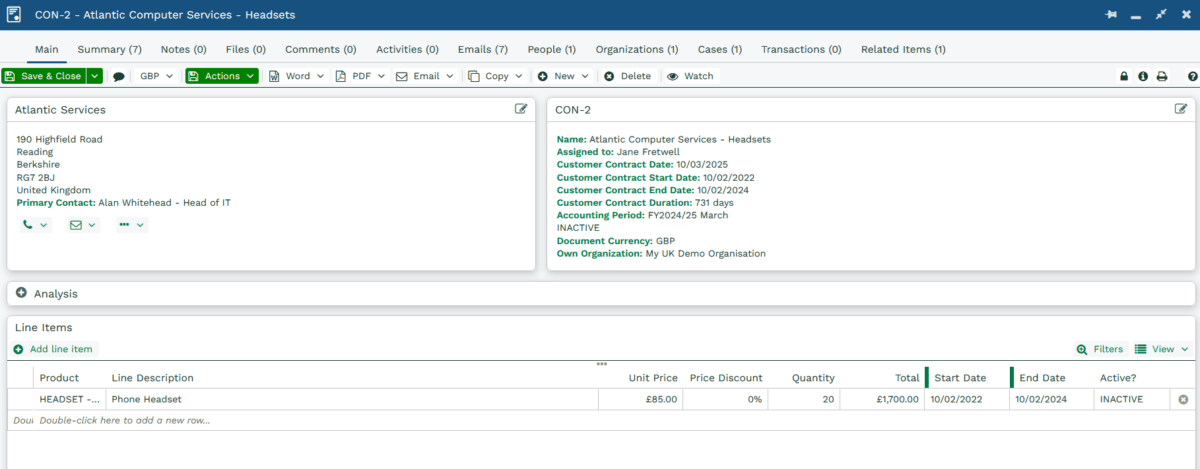Open line item Filters
The width and height of the screenshot is (1200, 469).
tap(1099, 349)
